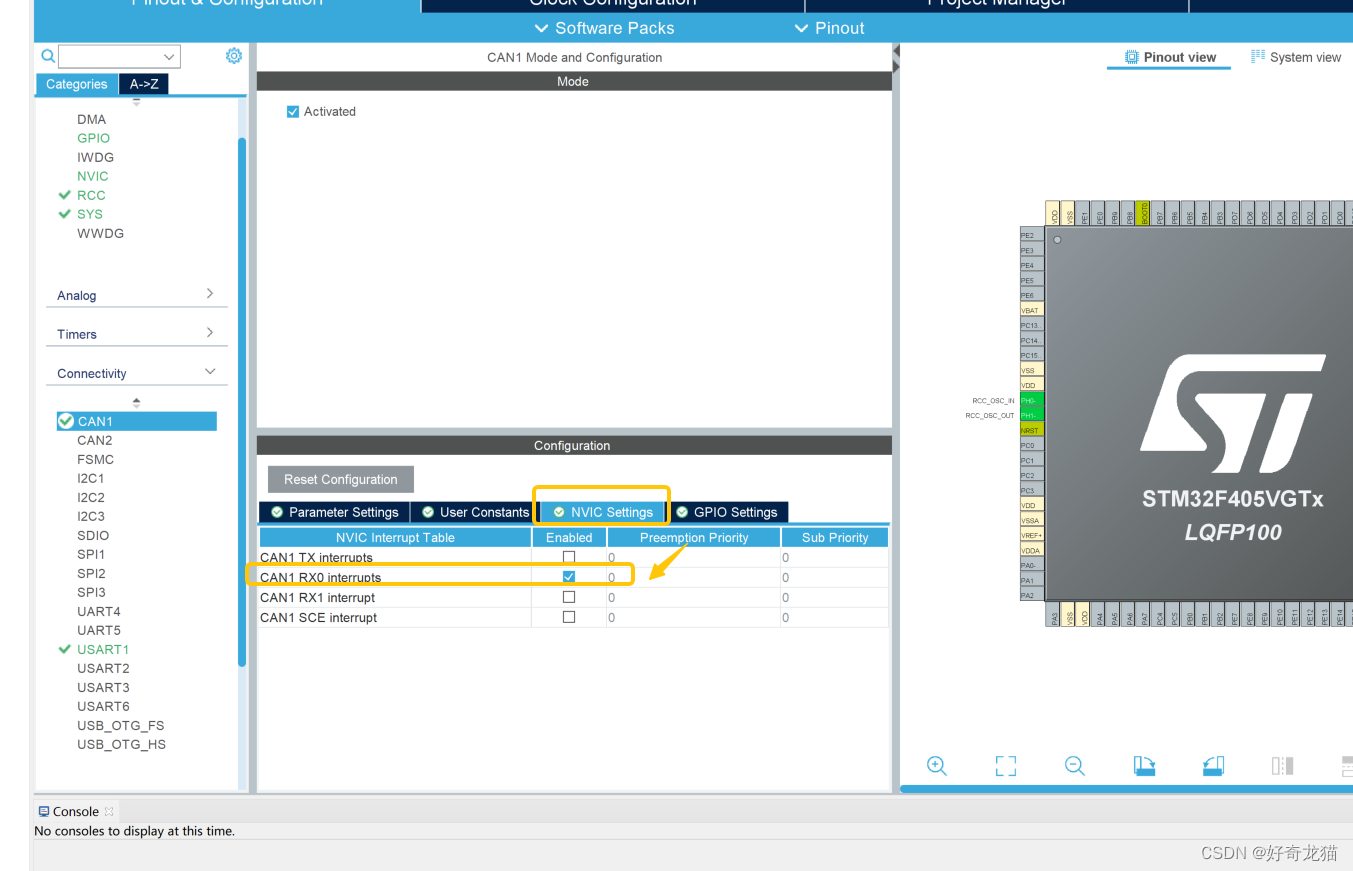Viewport: 1353px width, 871px height.
Task: Click the categories panel vertical scrollbar
Action: (x=242, y=400)
